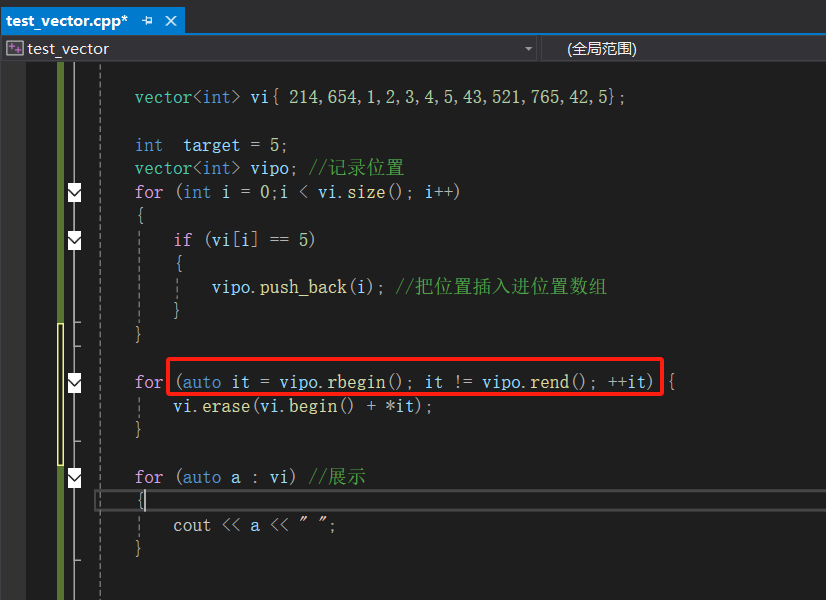Collapse the 'for (auto a : vi)' block
Viewport: 826px width, 600px height.
[x=75, y=478]
